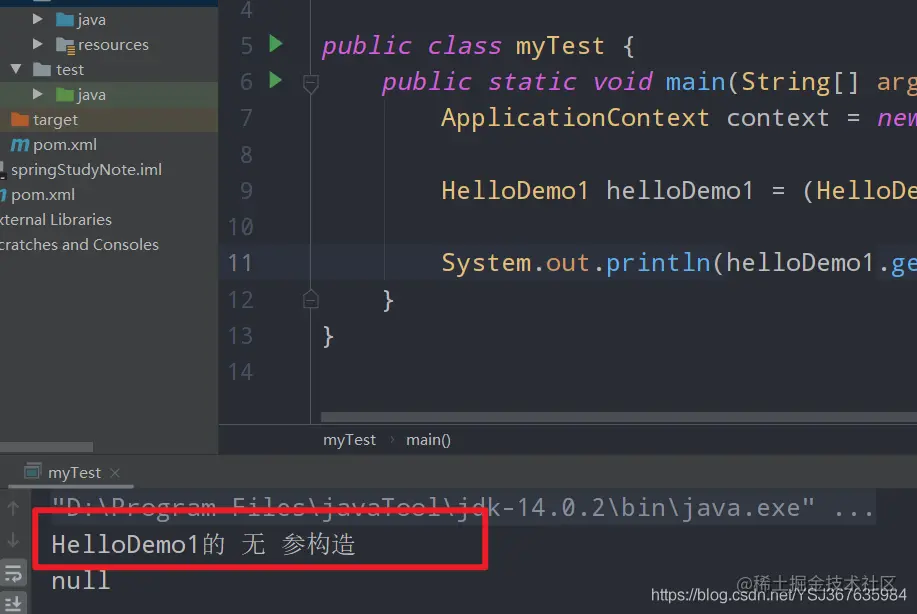
Task: Click the blue java source folder icon
Action: [65, 19]
